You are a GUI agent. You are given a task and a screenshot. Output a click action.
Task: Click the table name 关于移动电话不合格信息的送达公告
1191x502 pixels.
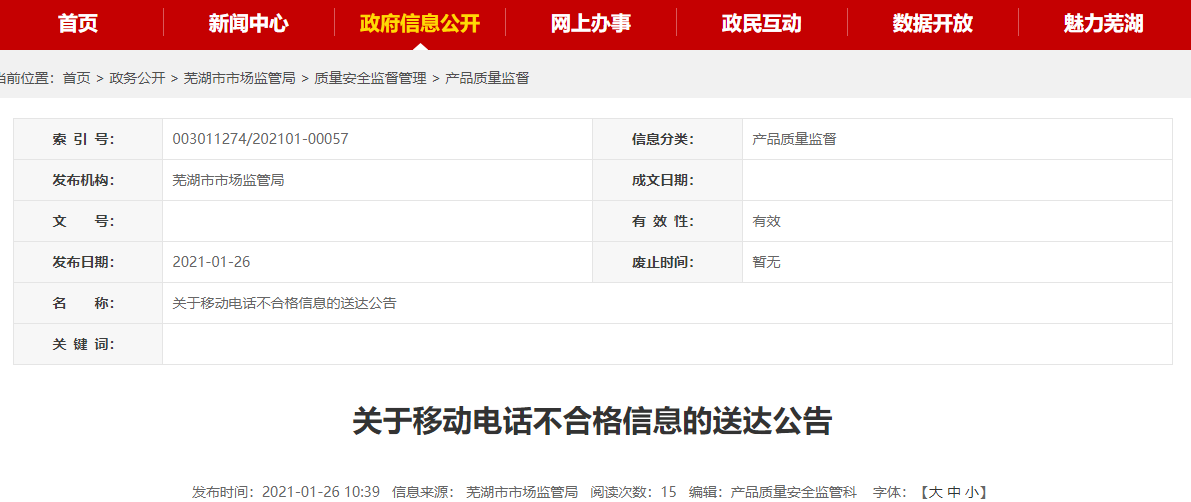click(285, 303)
